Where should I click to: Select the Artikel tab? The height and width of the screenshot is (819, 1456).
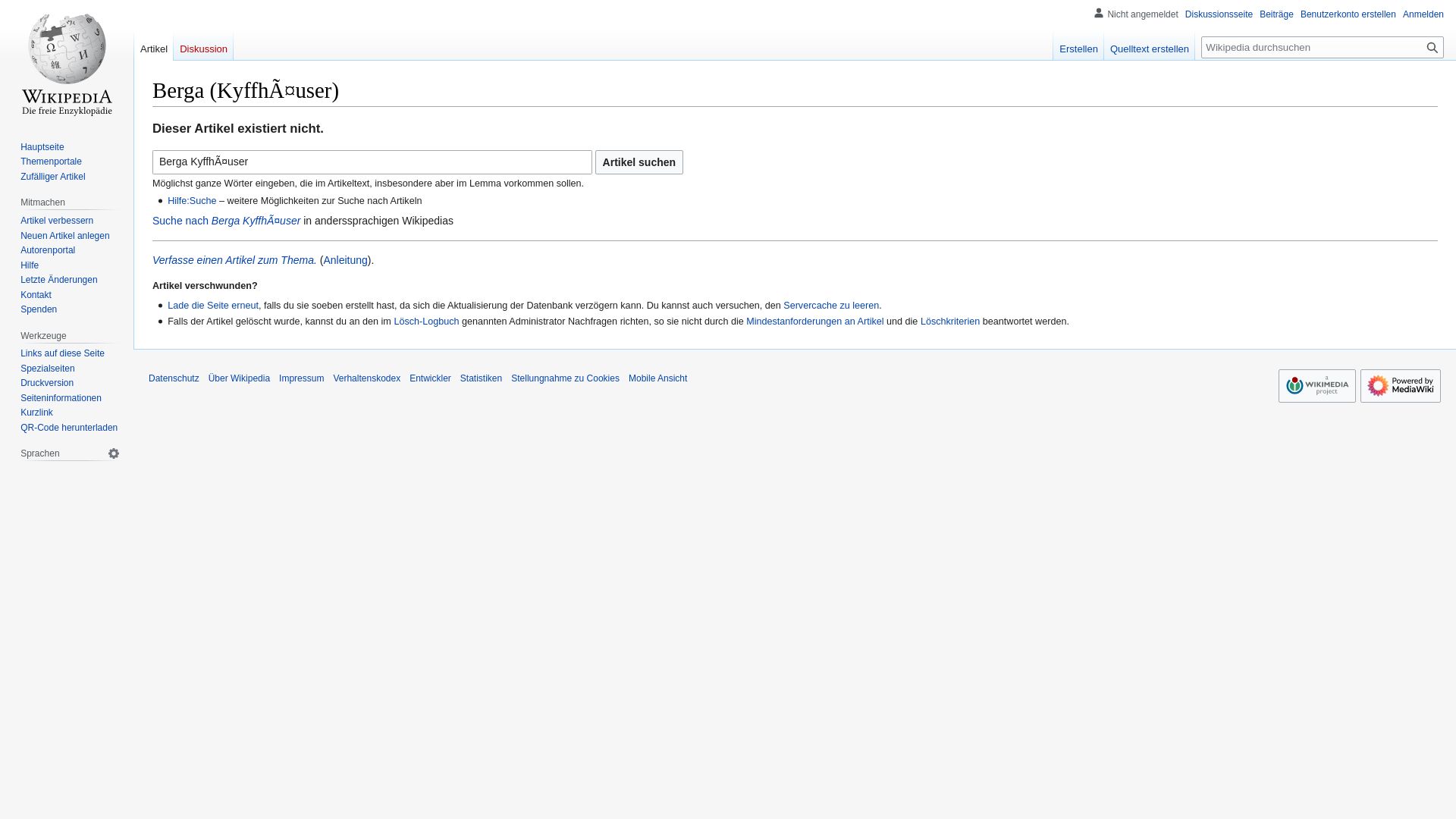tap(153, 48)
